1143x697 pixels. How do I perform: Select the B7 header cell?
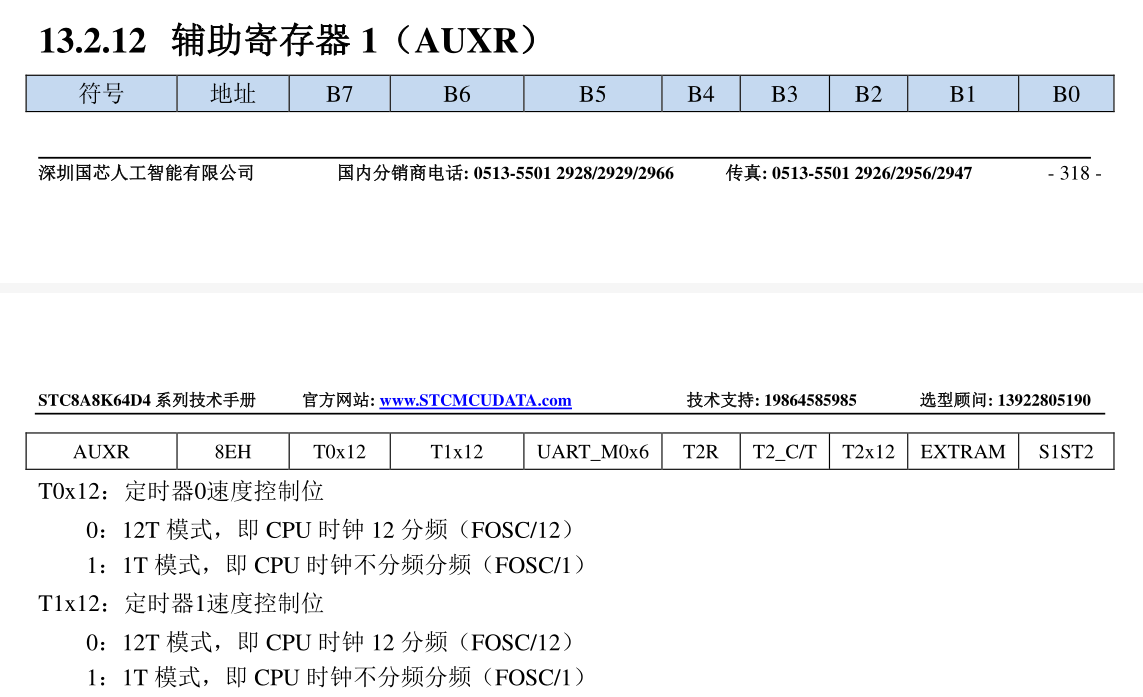point(340,94)
